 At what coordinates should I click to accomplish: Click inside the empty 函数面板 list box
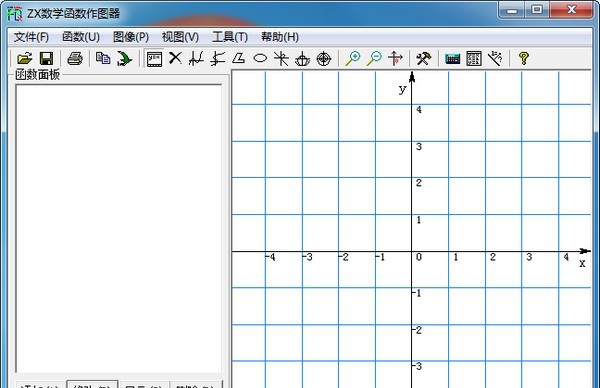pyautogui.click(x=119, y=228)
